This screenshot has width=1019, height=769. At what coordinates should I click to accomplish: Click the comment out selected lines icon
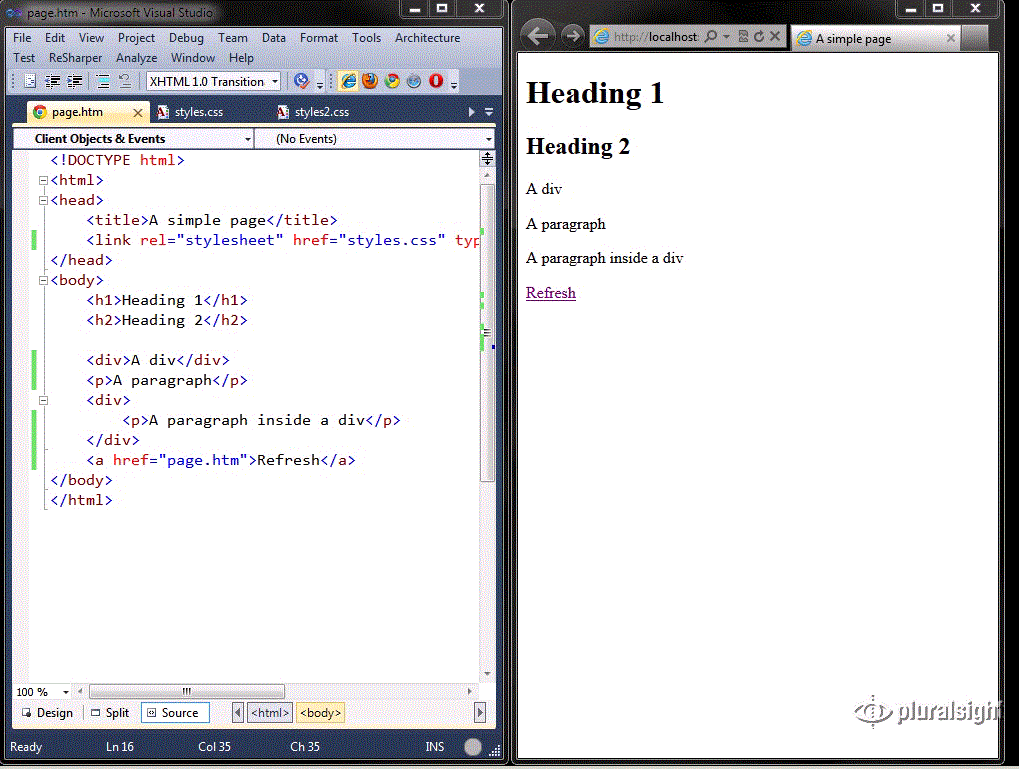point(101,80)
